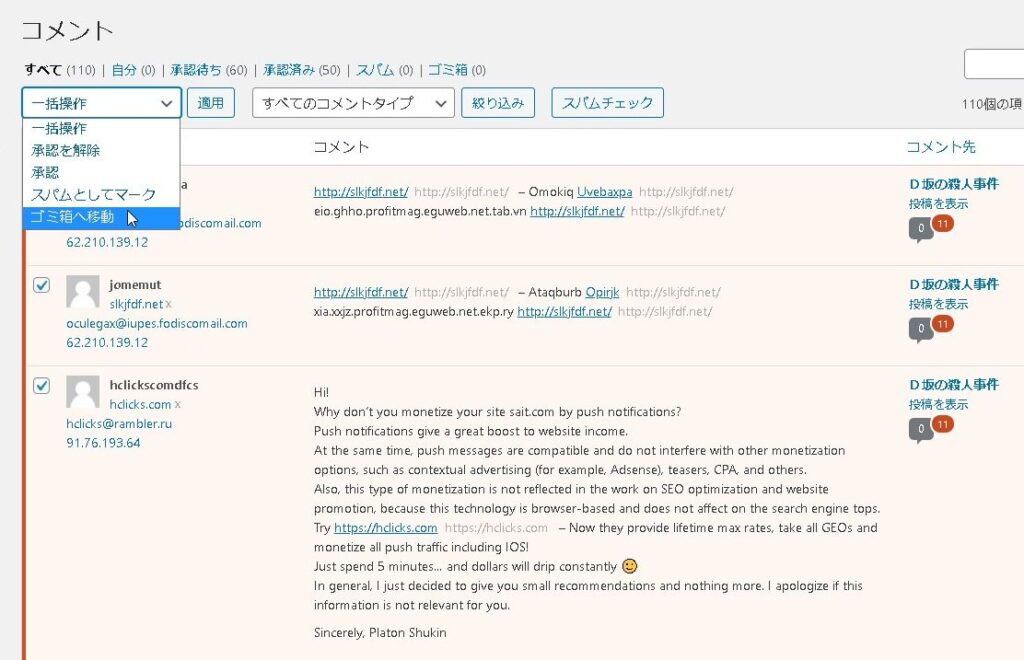Click the avatar image of jomemut
The width and height of the screenshot is (1024, 660).
pos(83,293)
